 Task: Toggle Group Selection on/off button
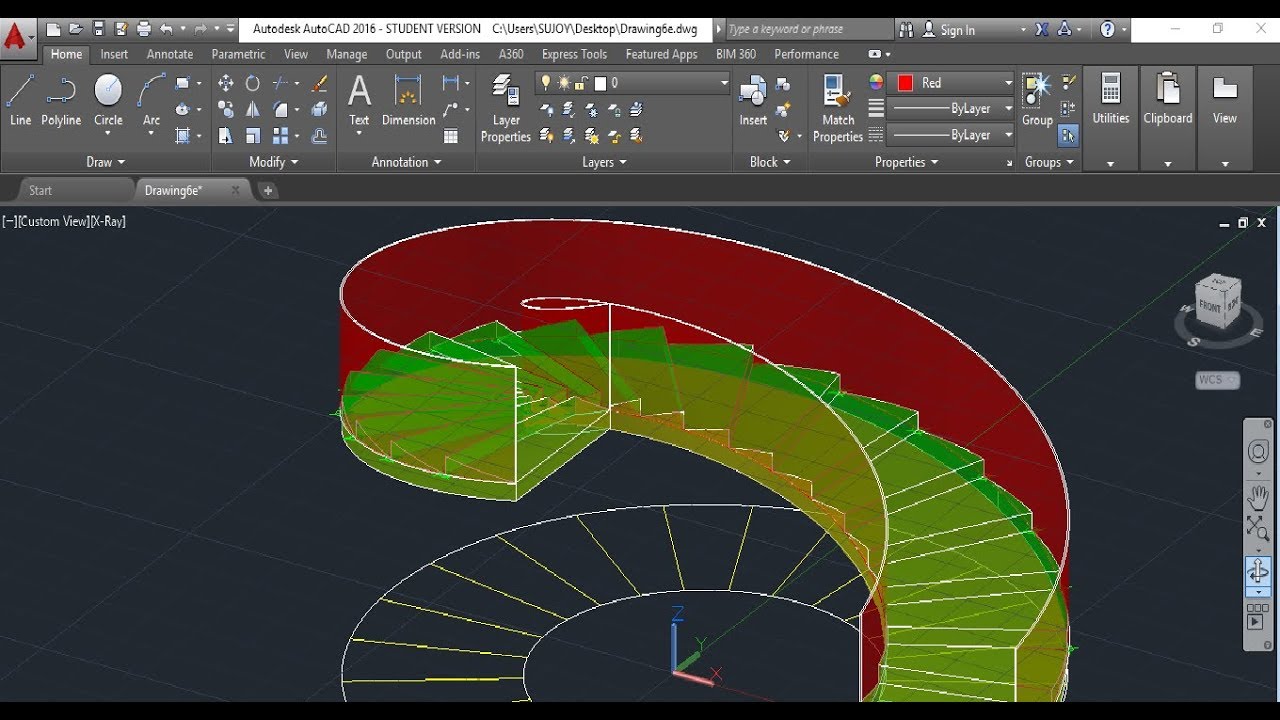coord(1068,135)
